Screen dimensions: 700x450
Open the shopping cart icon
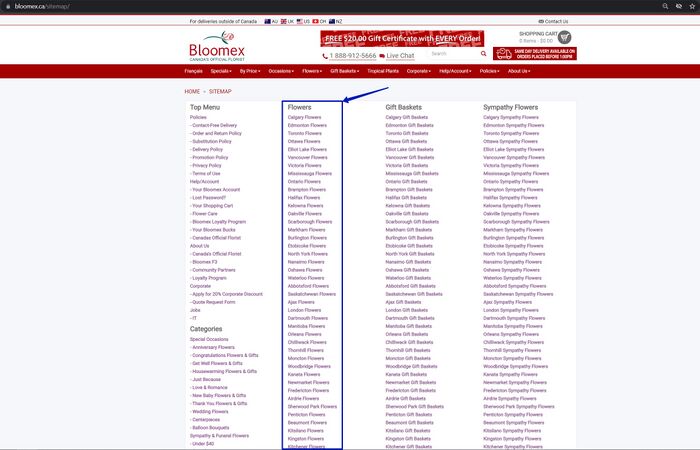(564, 37)
